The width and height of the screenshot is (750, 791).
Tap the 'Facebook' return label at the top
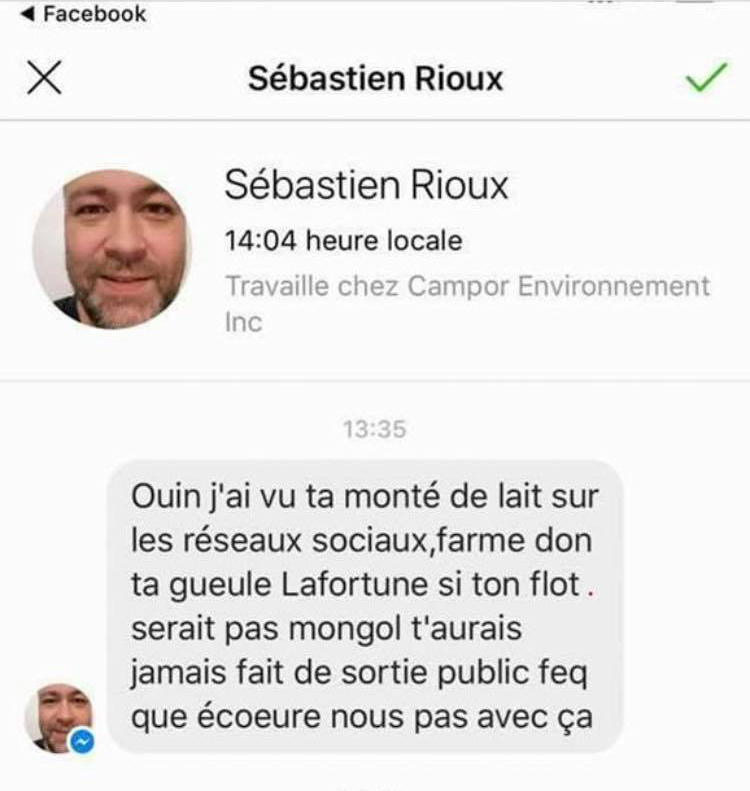coord(95,14)
